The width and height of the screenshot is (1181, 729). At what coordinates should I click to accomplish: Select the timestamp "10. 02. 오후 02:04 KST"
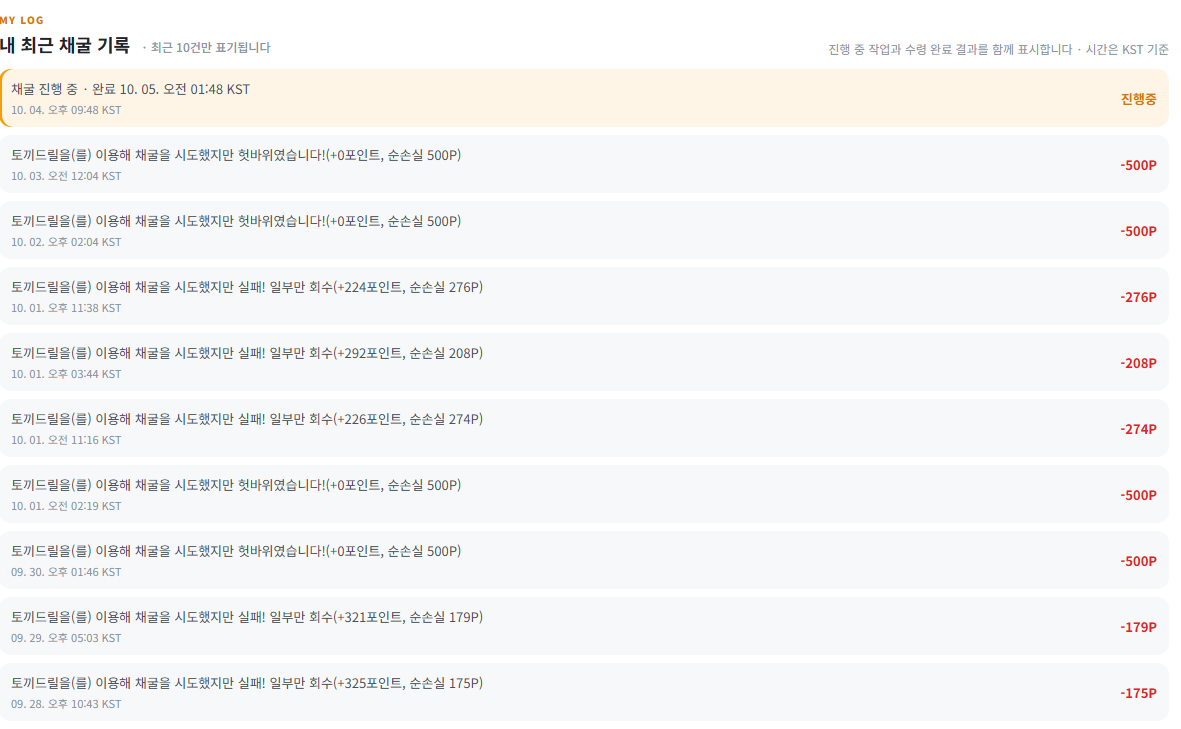66,242
